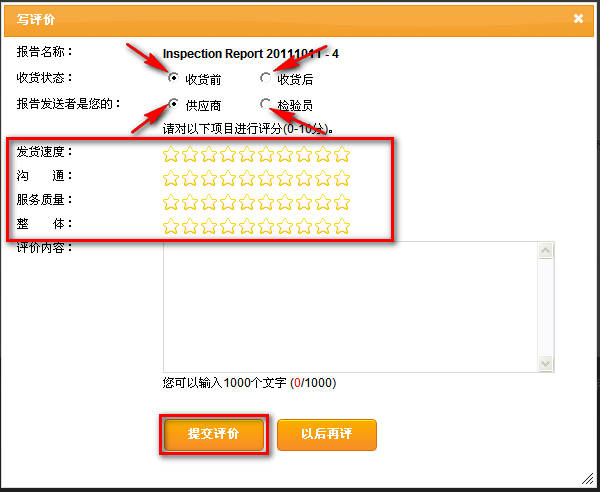Image resolution: width=600 pixels, height=492 pixels.
Task: Click the tenth star for 发货速度
Action: [342, 154]
